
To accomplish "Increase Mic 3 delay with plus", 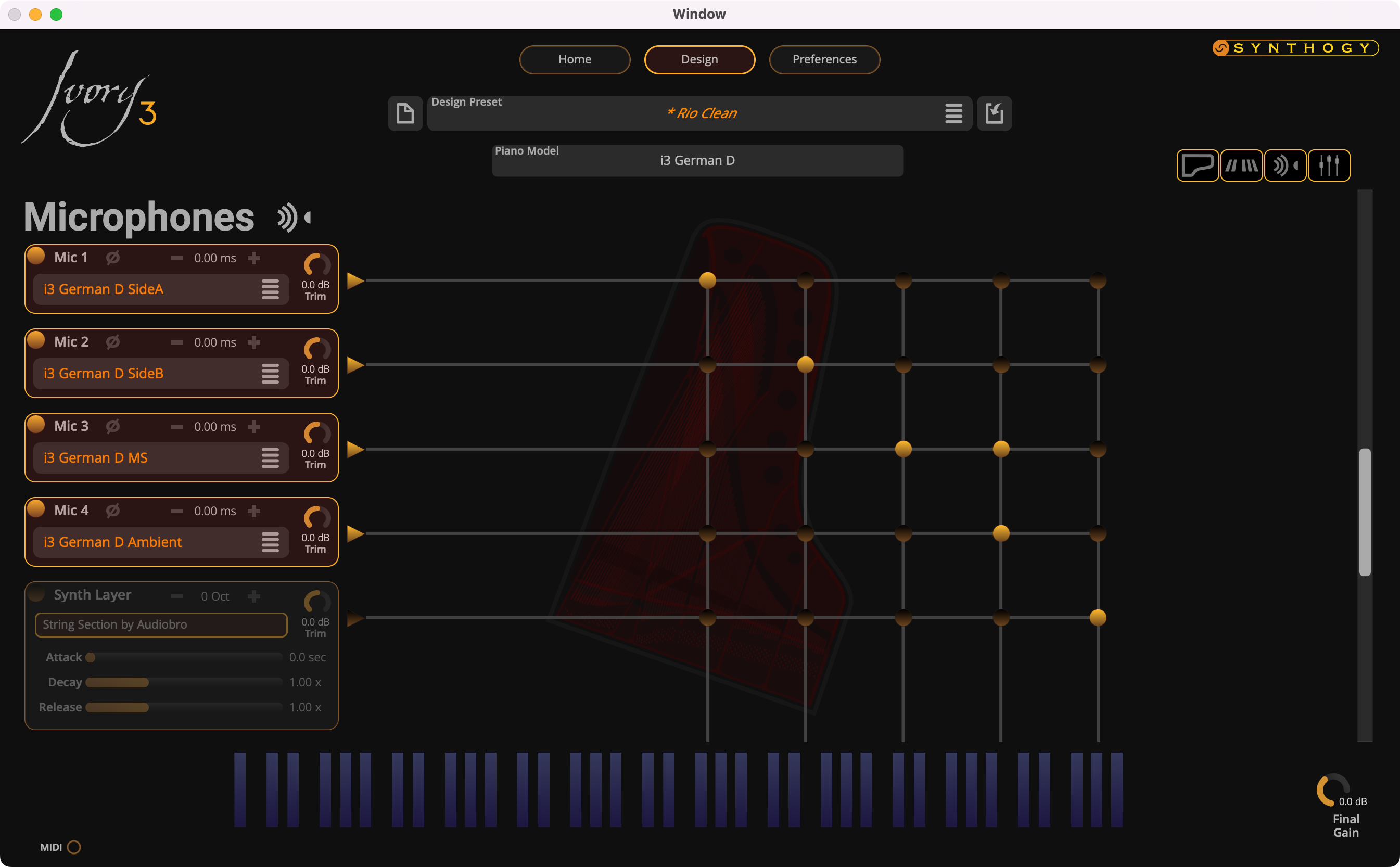I will [254, 427].
